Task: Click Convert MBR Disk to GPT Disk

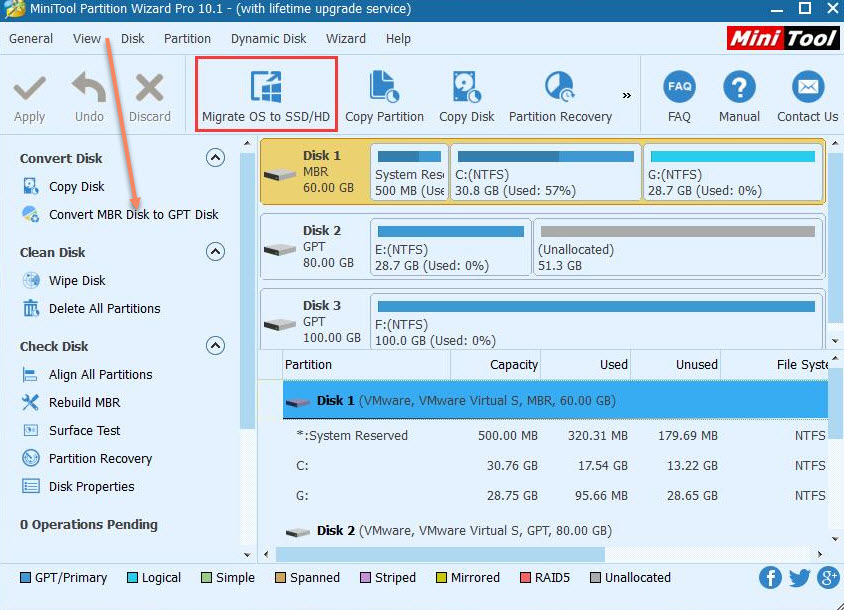Action: pos(133,214)
